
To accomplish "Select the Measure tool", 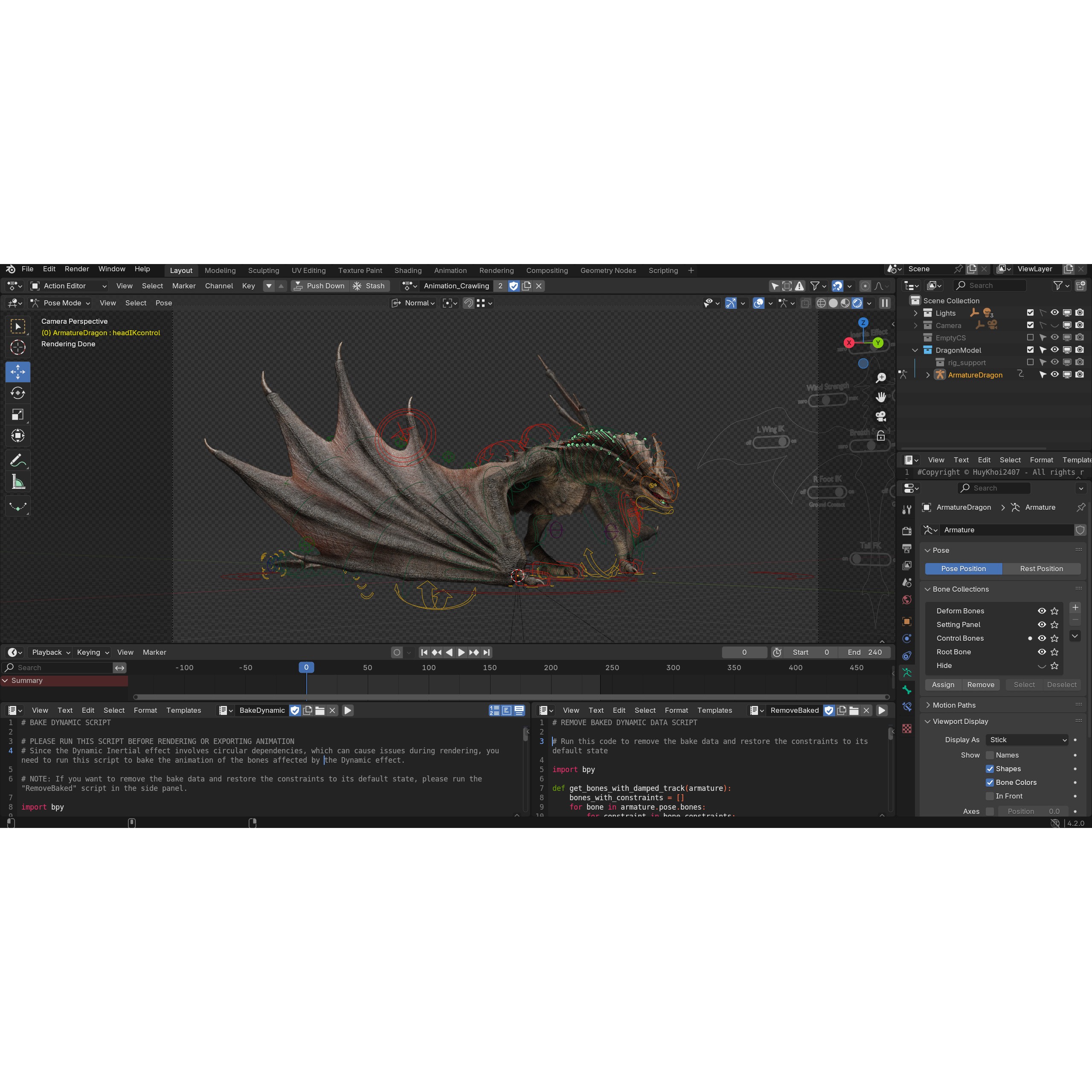I will click(x=17, y=481).
